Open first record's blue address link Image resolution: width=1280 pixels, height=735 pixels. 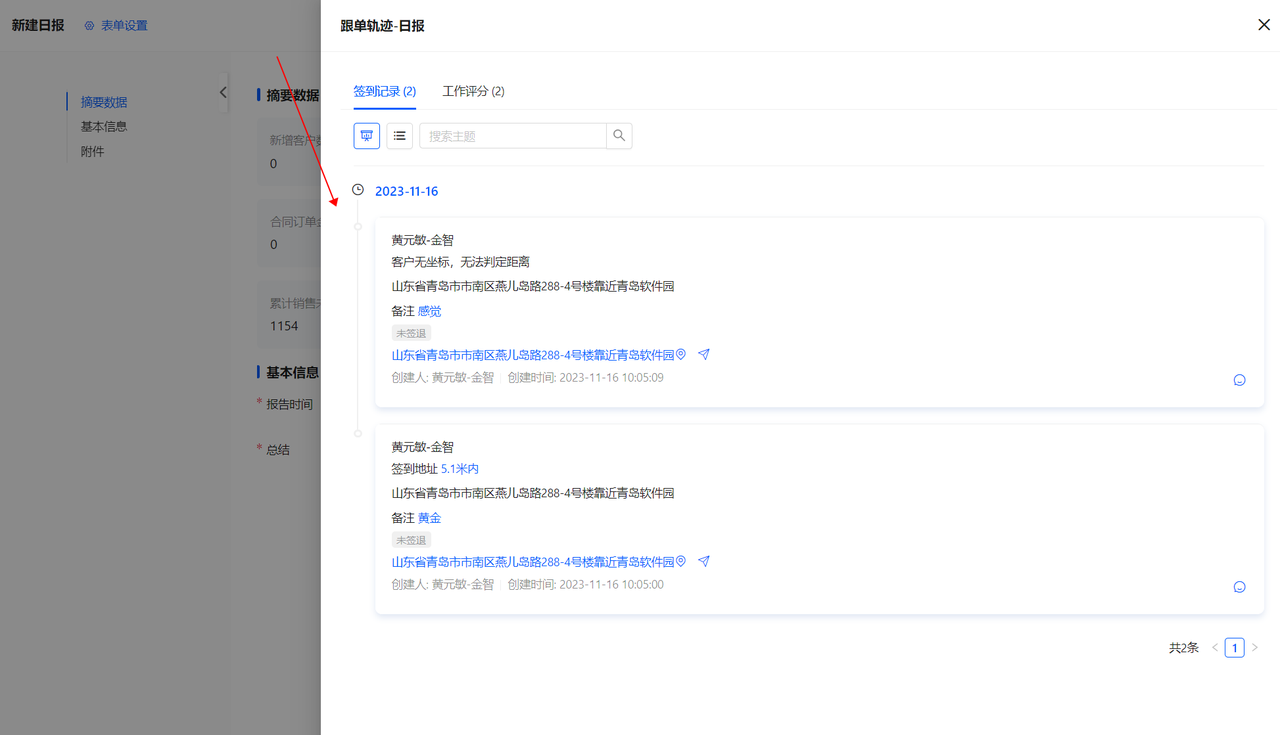pyautogui.click(x=532, y=355)
